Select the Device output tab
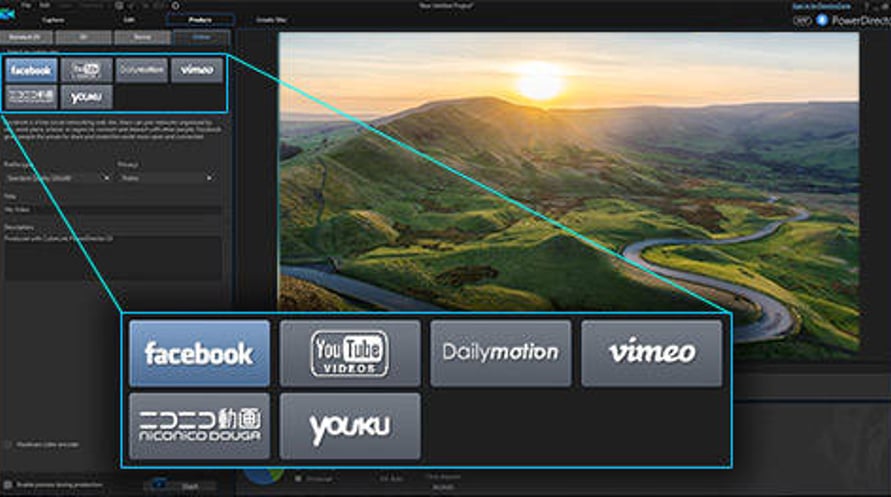891x497 pixels. pos(142,37)
